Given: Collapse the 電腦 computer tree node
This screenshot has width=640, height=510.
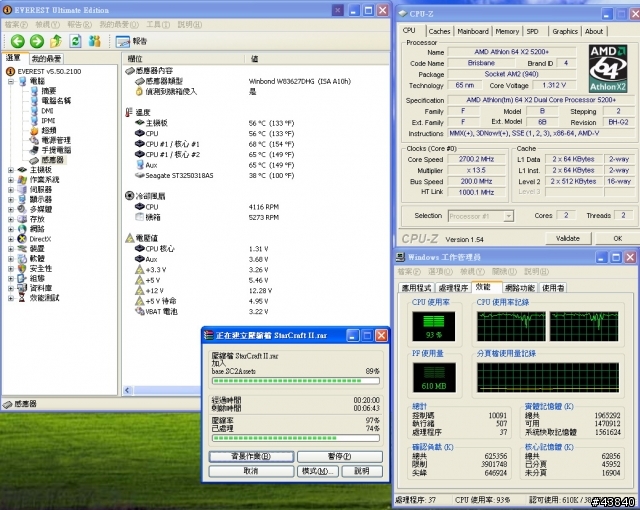Looking at the screenshot, I should point(11,81).
